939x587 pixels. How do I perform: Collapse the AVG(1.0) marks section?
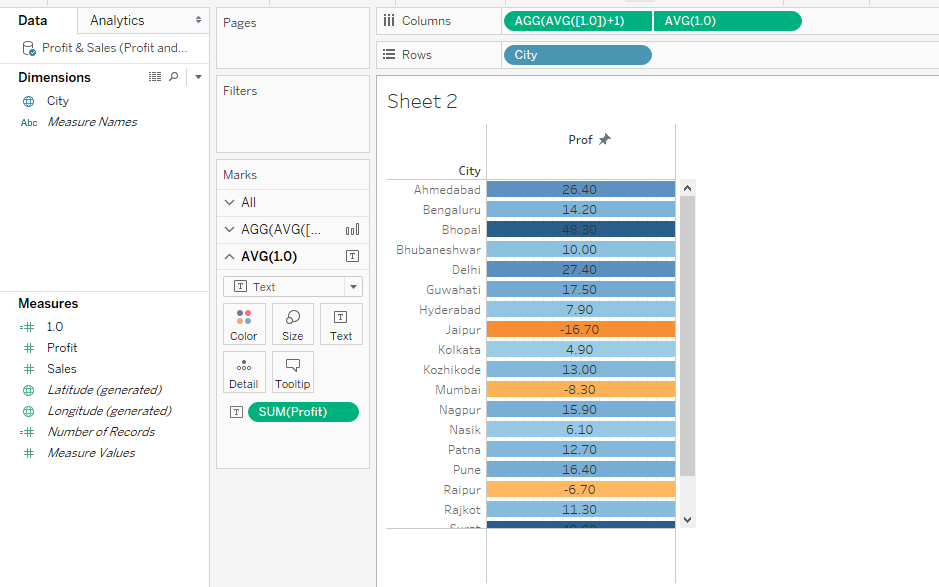pos(230,256)
